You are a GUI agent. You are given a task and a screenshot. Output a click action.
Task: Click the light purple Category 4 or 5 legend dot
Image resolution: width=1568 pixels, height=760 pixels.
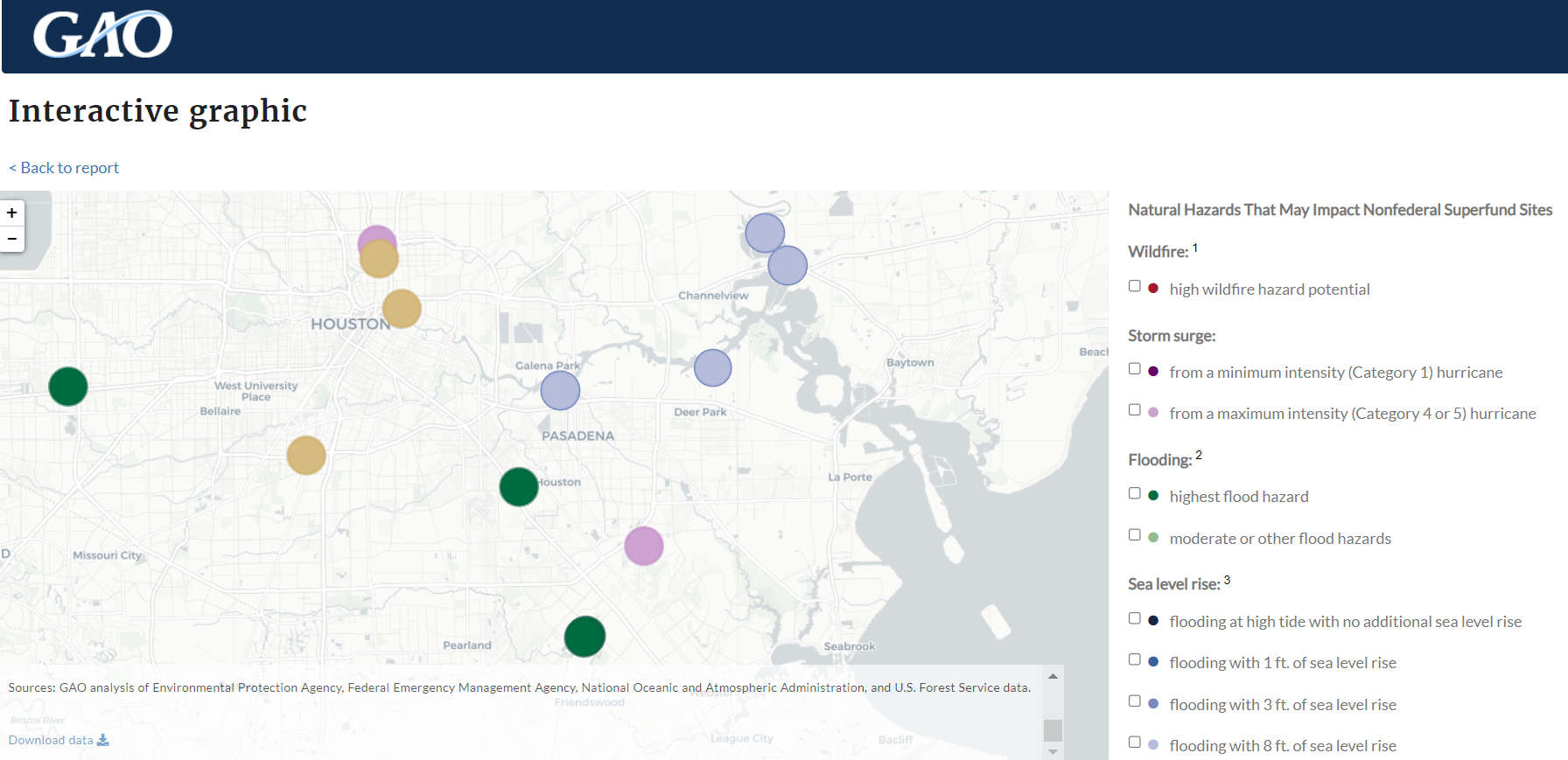click(1153, 412)
